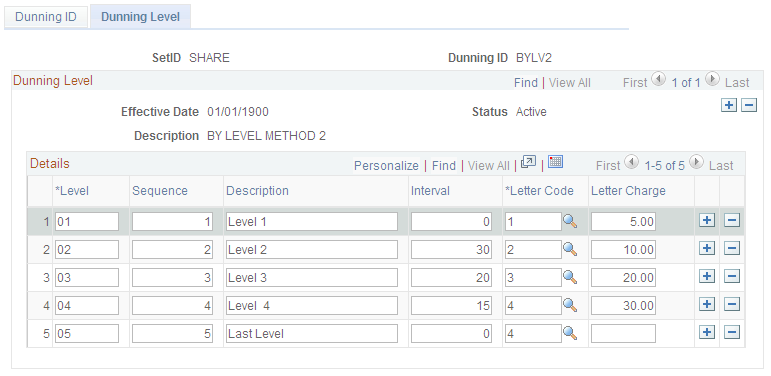Click Sequence field with value 4
The image size is (771, 376).
[173, 306]
